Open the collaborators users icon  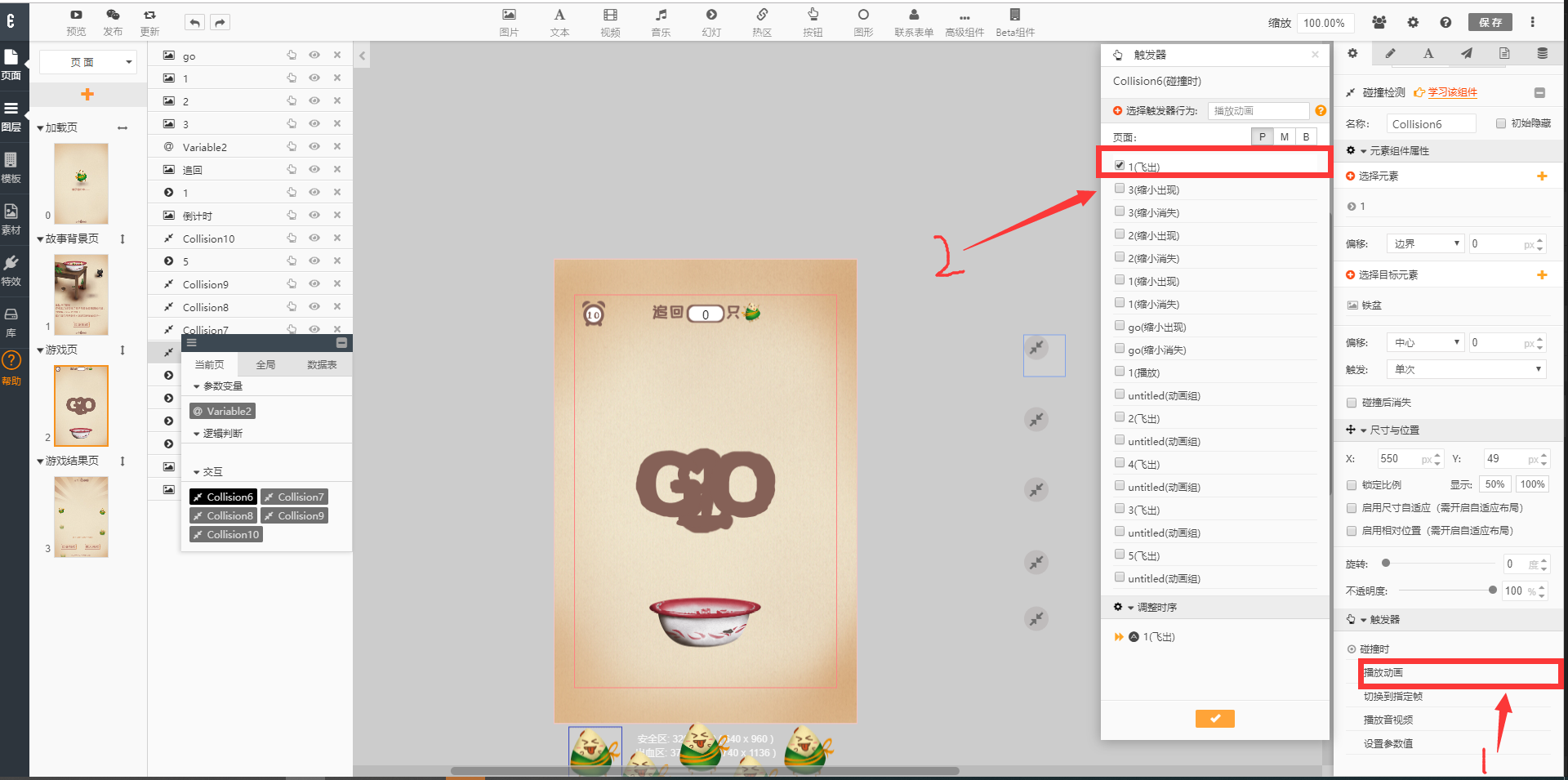(1379, 22)
